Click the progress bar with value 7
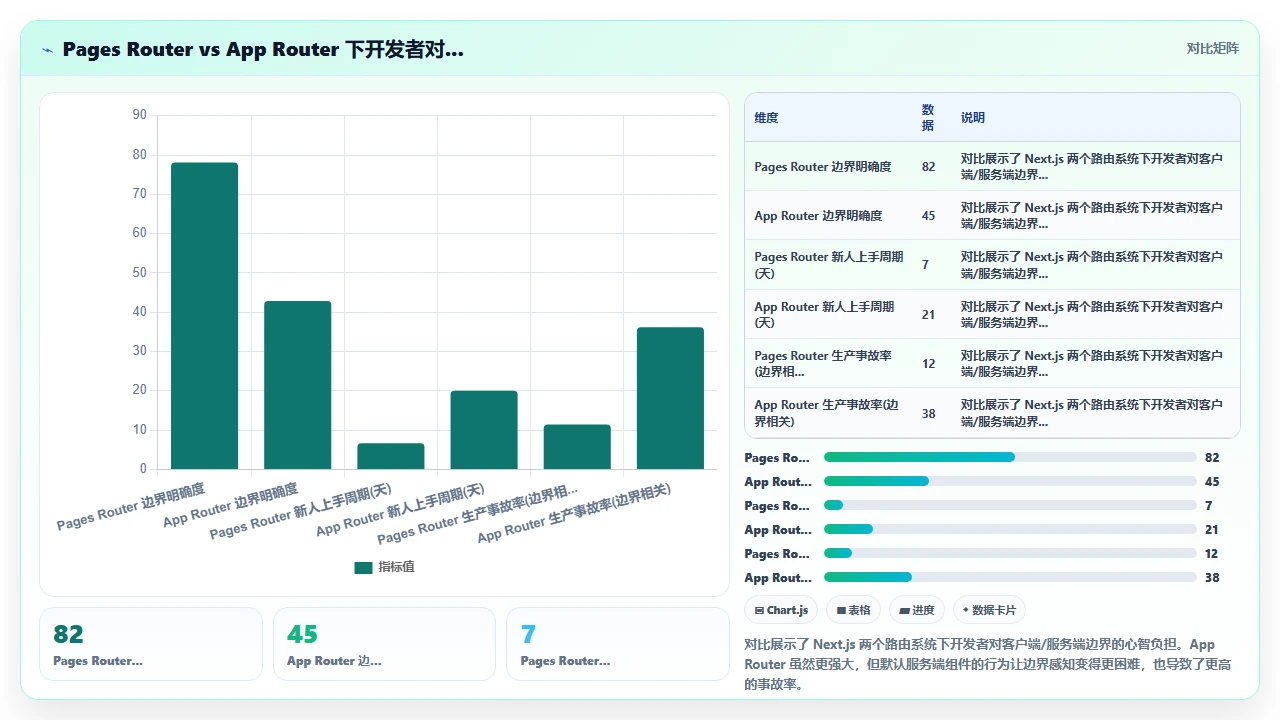Screen dimensions: 1280x720 click(1010, 506)
